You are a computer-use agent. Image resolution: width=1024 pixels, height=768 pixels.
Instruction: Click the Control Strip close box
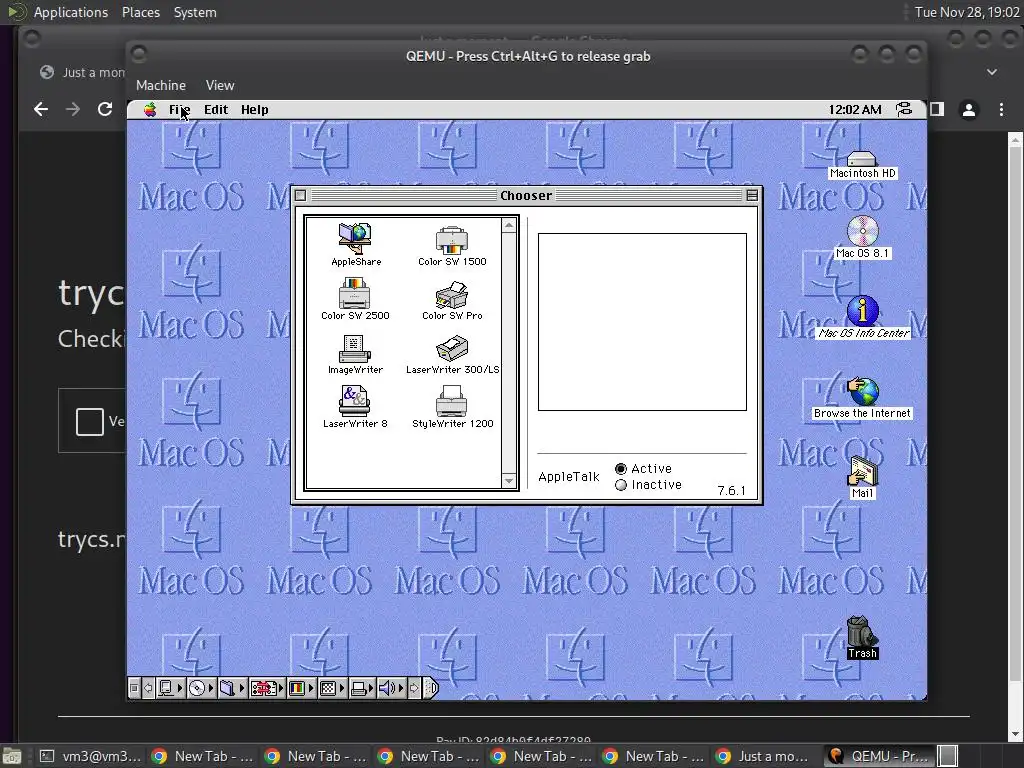point(134,688)
